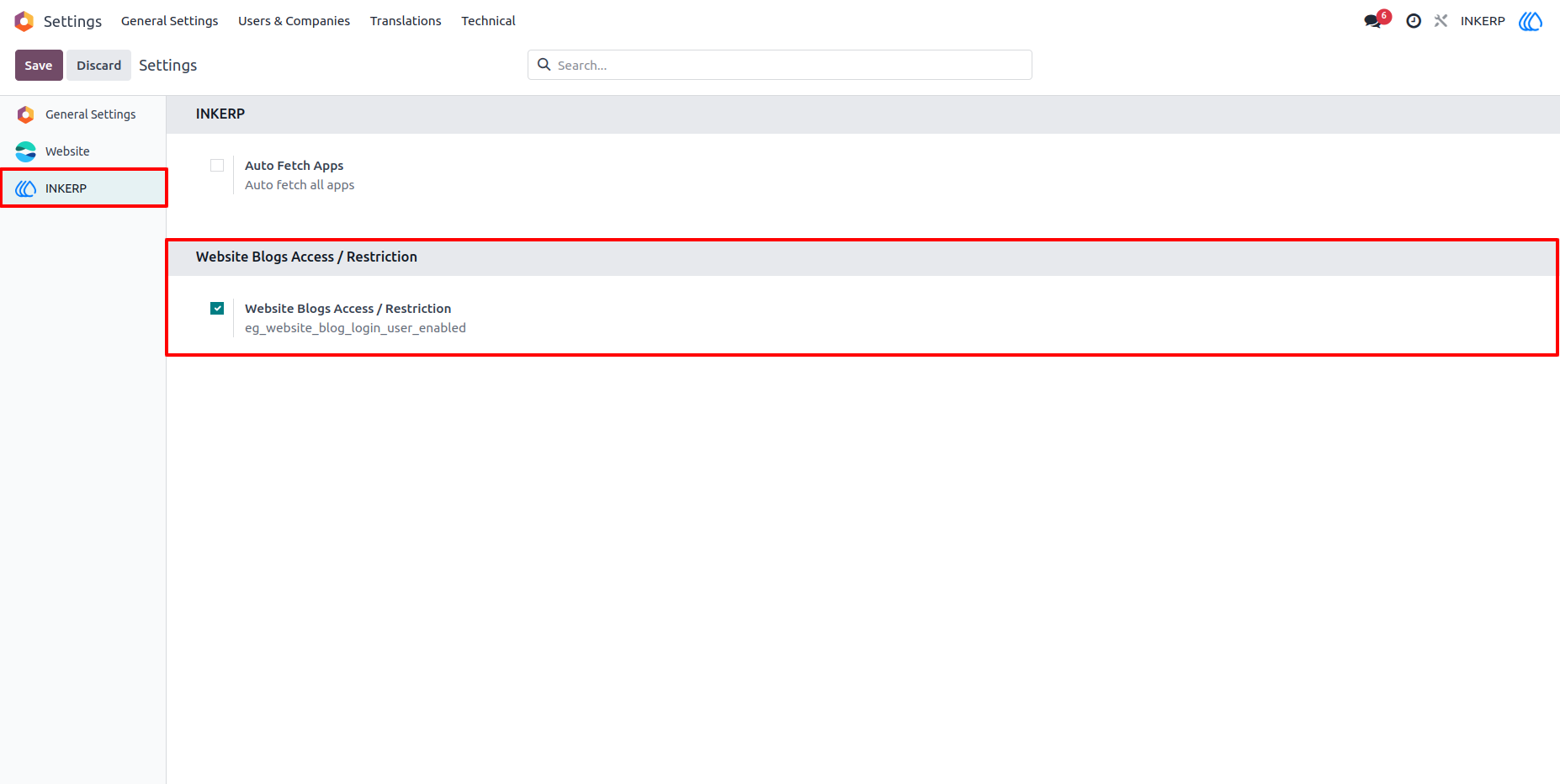The width and height of the screenshot is (1560, 784).
Task: Click the INKERP company name in header
Action: pyautogui.click(x=1483, y=21)
